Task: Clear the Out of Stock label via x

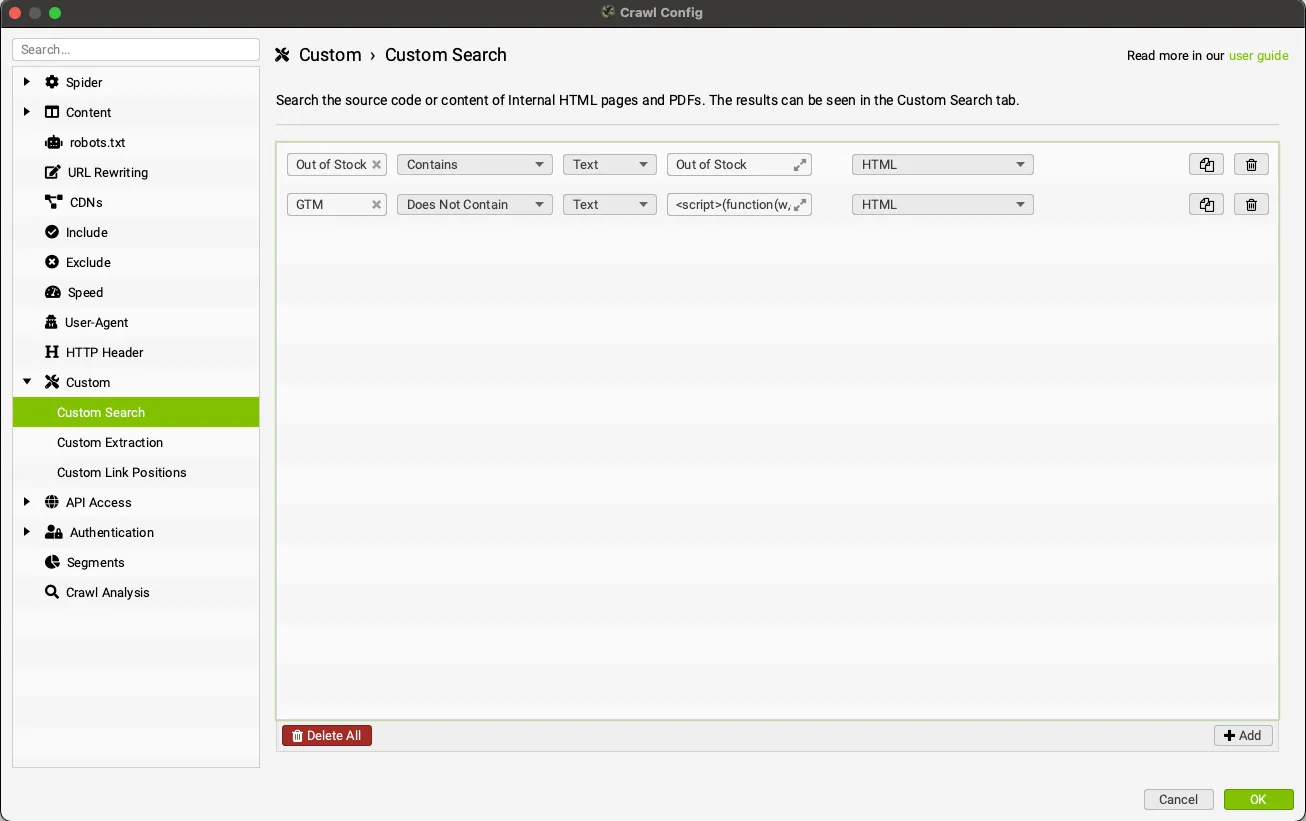Action: click(376, 164)
